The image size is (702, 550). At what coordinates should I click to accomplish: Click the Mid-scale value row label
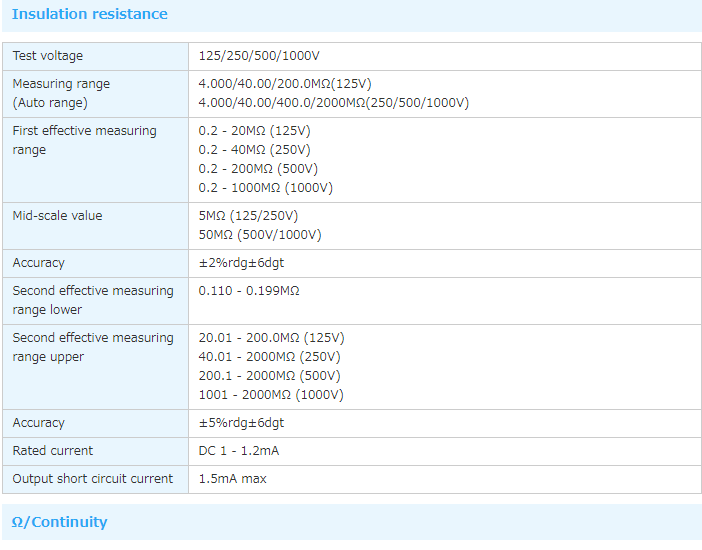click(x=57, y=216)
